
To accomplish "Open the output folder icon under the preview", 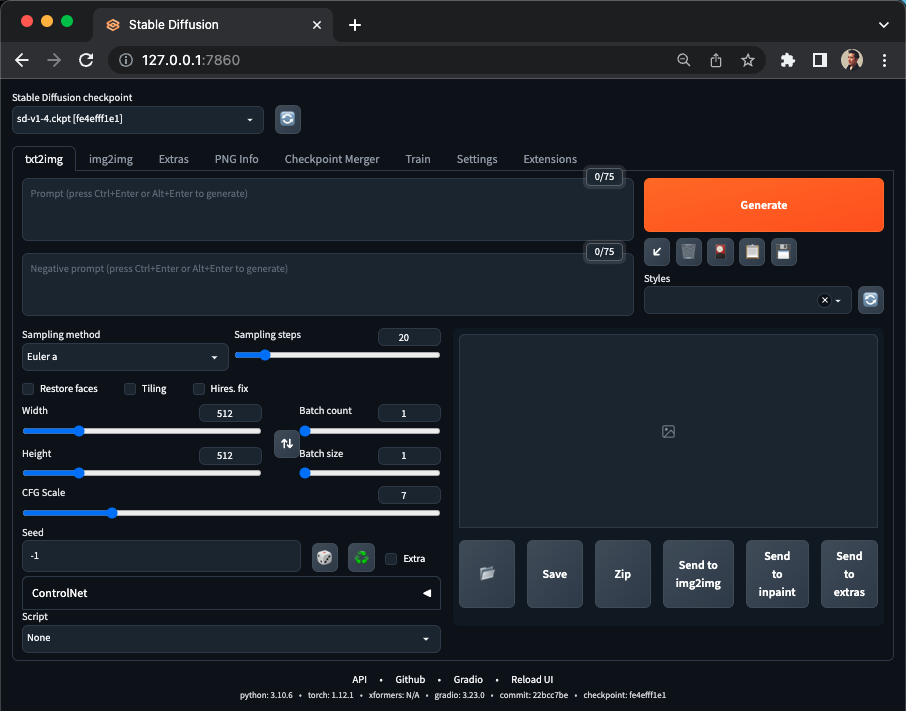I will click(486, 573).
